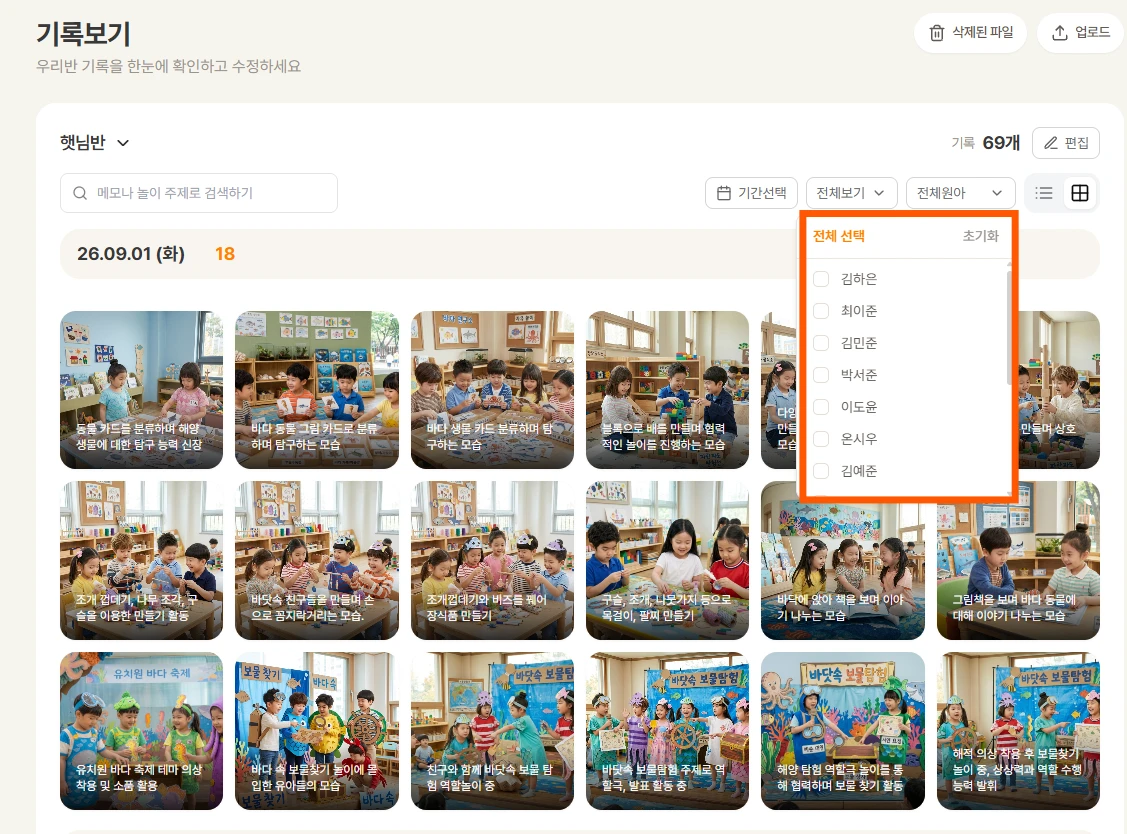1127x834 pixels.
Task: Select 전체 선택 in the children list
Action: (x=838, y=236)
